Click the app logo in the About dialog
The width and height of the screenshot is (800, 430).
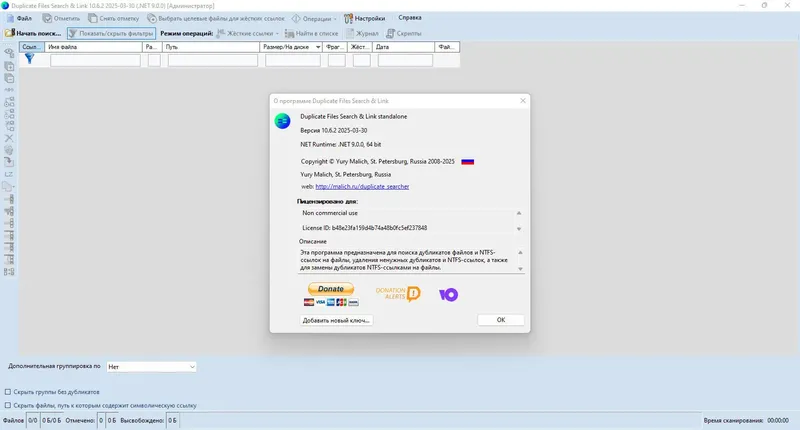point(282,121)
